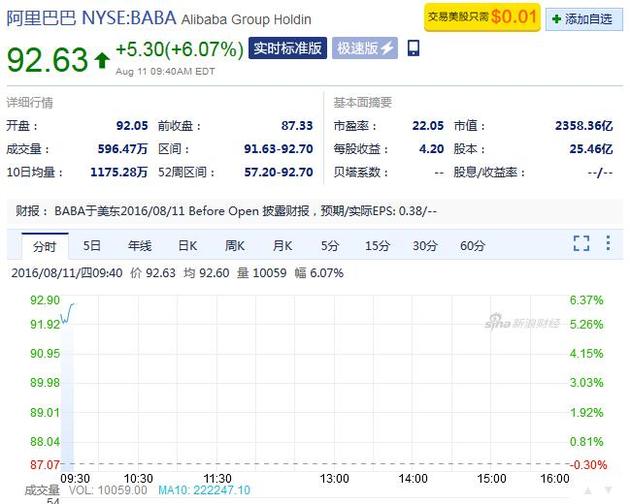This screenshot has width=630, height=504.
Task: Click the previous close value 87.33
Action: (297, 125)
